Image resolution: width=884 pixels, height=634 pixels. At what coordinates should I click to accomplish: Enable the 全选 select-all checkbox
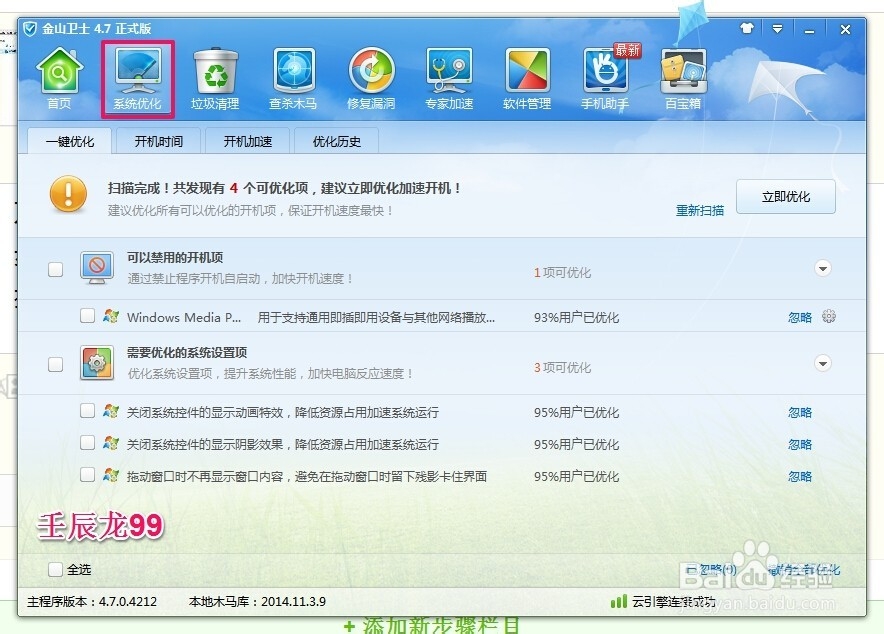pyautogui.click(x=56, y=567)
